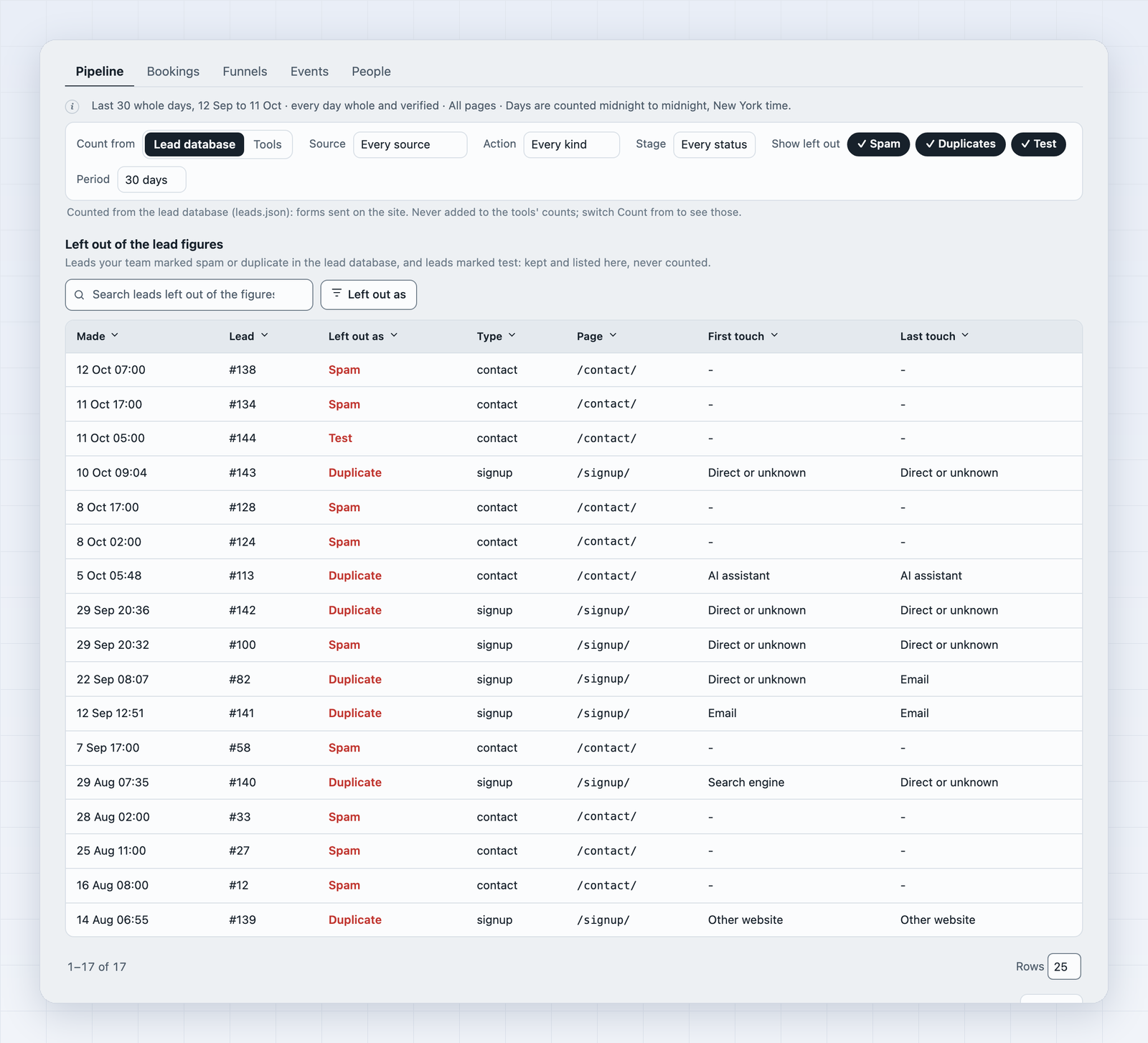Viewport: 1148px width, 1043px height.
Task: Toggle the Spam left-out filter chip
Action: (x=878, y=144)
